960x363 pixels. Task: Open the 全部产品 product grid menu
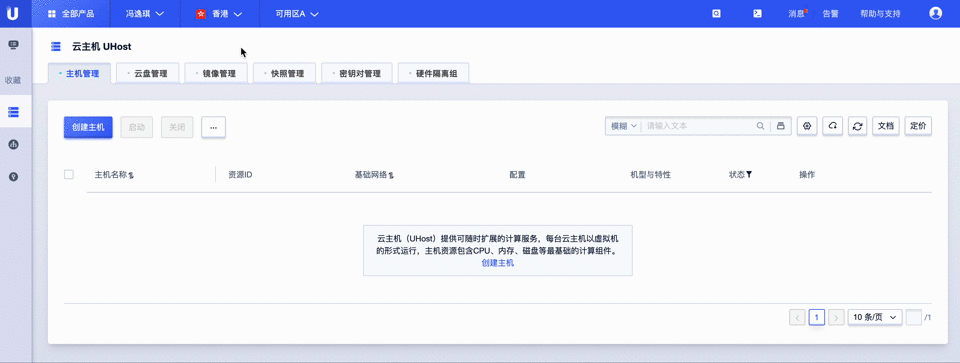coord(71,13)
